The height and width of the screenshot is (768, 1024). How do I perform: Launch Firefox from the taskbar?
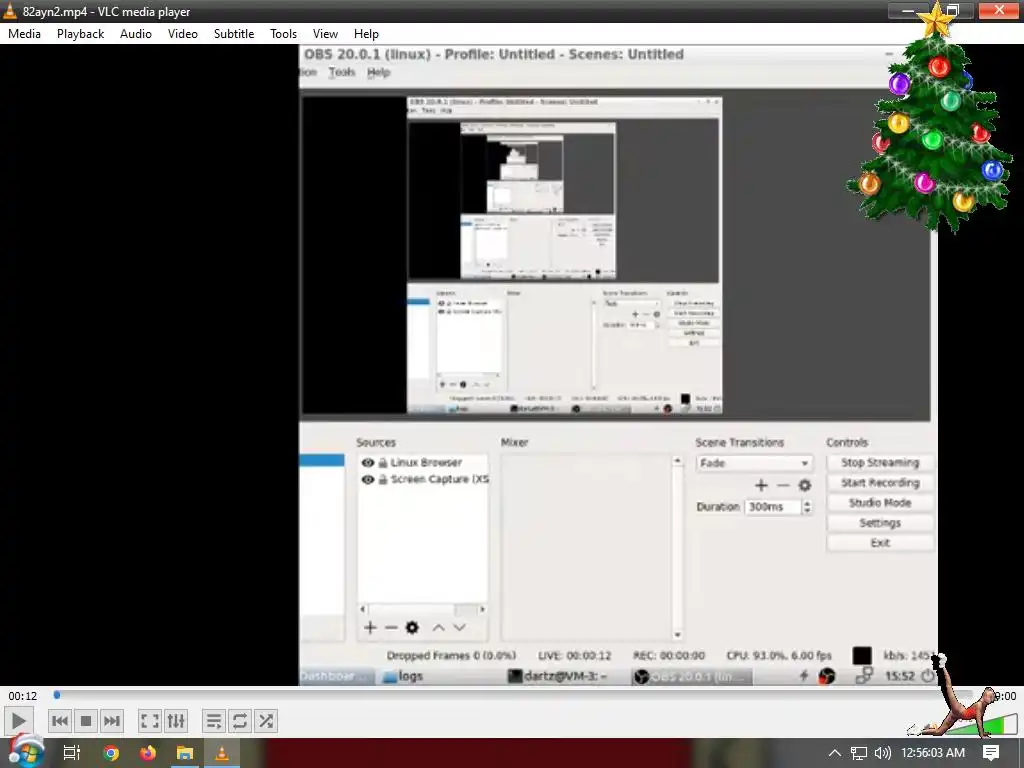point(148,753)
